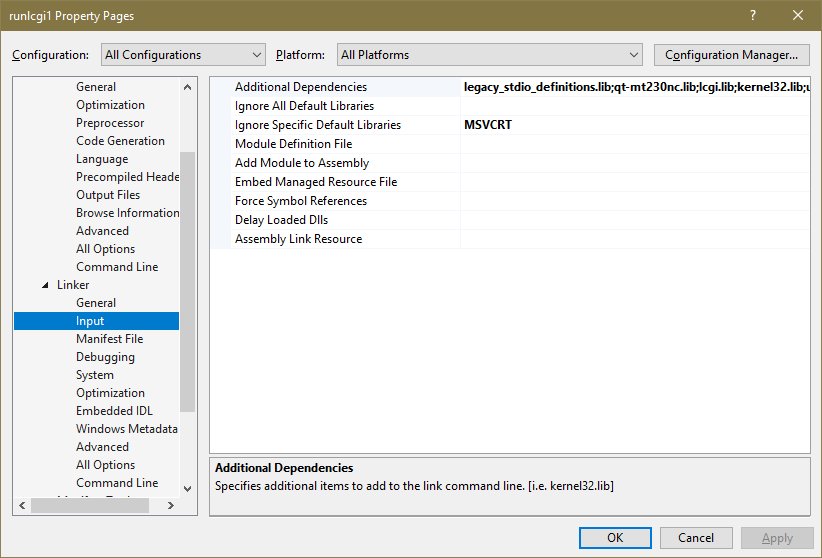Select Advanced just below Browse Information
The height and width of the screenshot is (558, 822).
tap(102, 231)
